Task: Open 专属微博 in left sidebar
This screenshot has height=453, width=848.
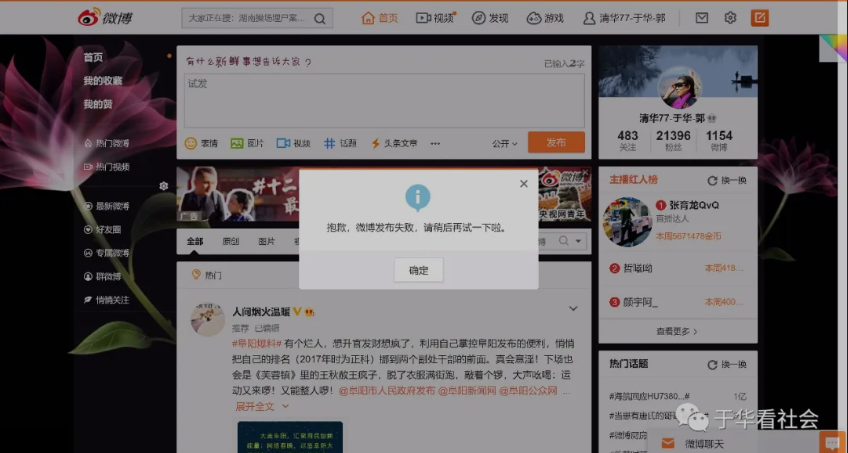Action: 107,253
